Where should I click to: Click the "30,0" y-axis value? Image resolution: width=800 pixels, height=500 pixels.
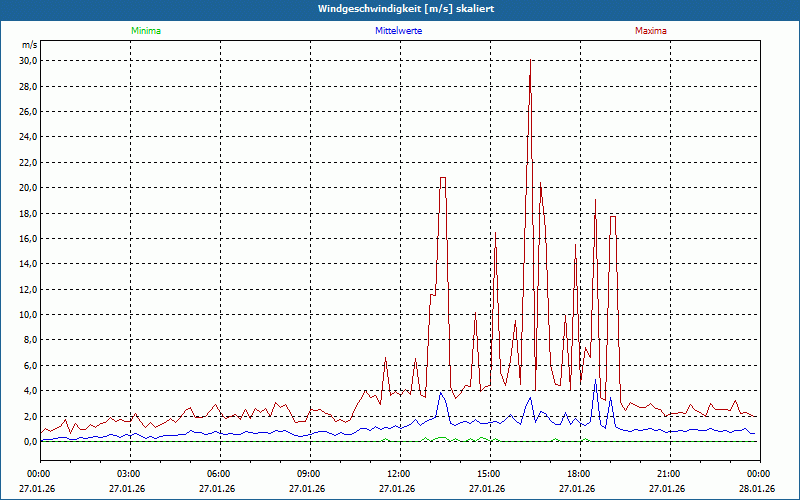(28, 61)
